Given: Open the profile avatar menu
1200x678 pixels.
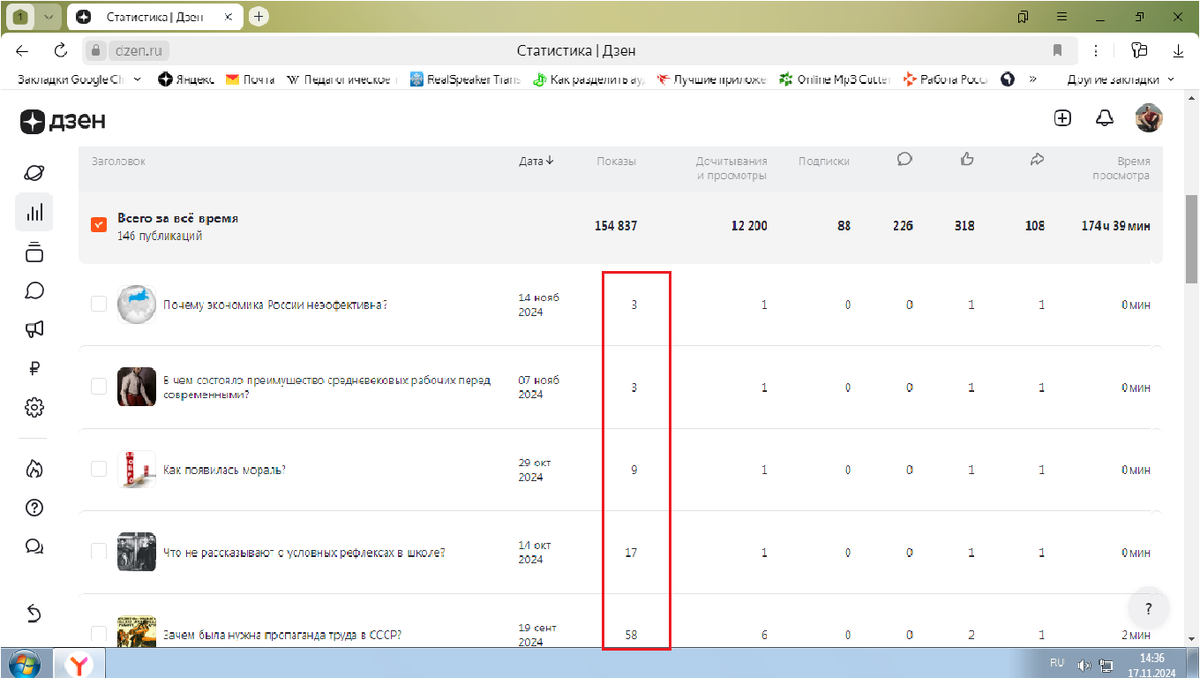Looking at the screenshot, I should pyautogui.click(x=1148, y=118).
